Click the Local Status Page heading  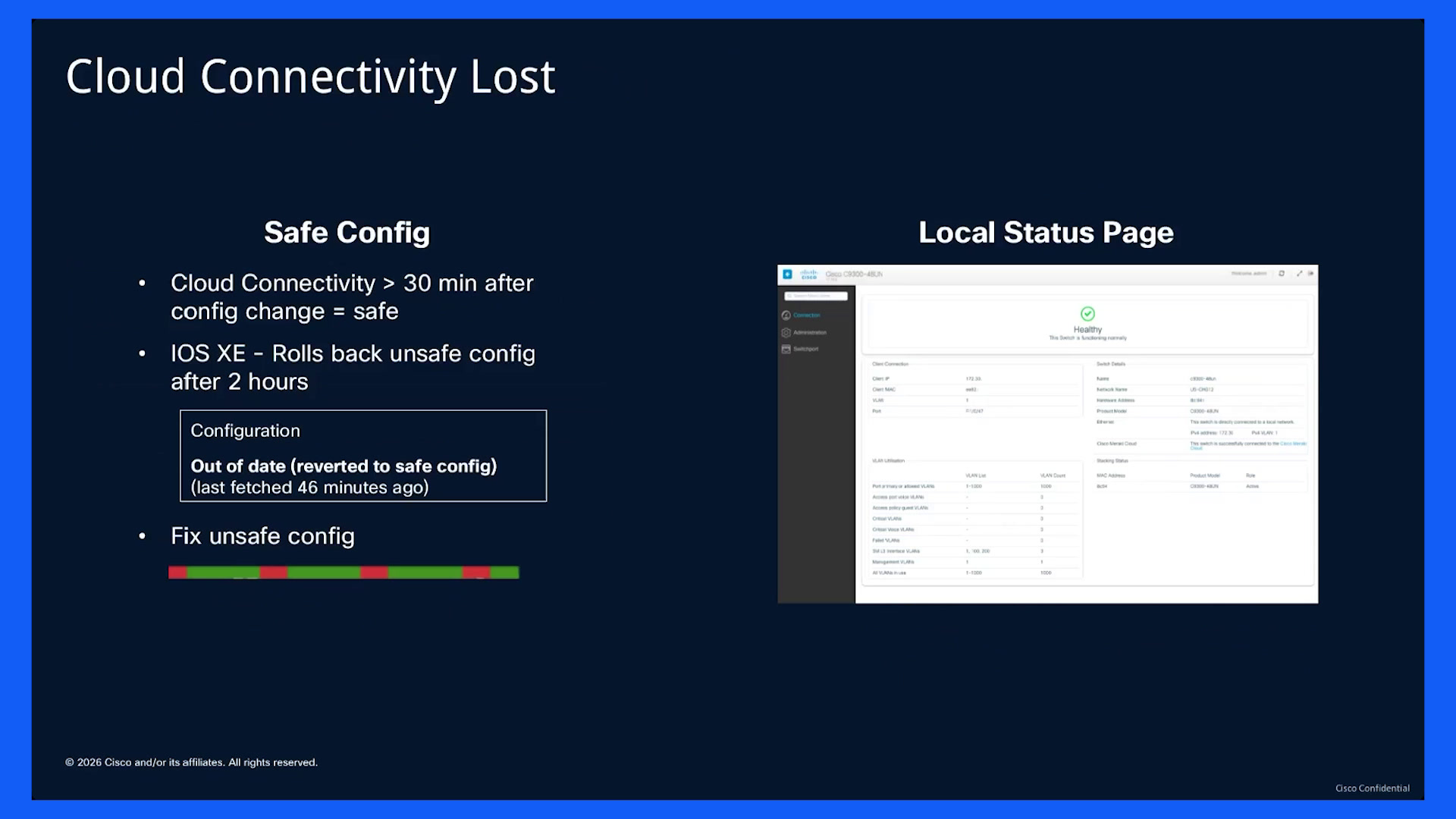tap(1046, 233)
